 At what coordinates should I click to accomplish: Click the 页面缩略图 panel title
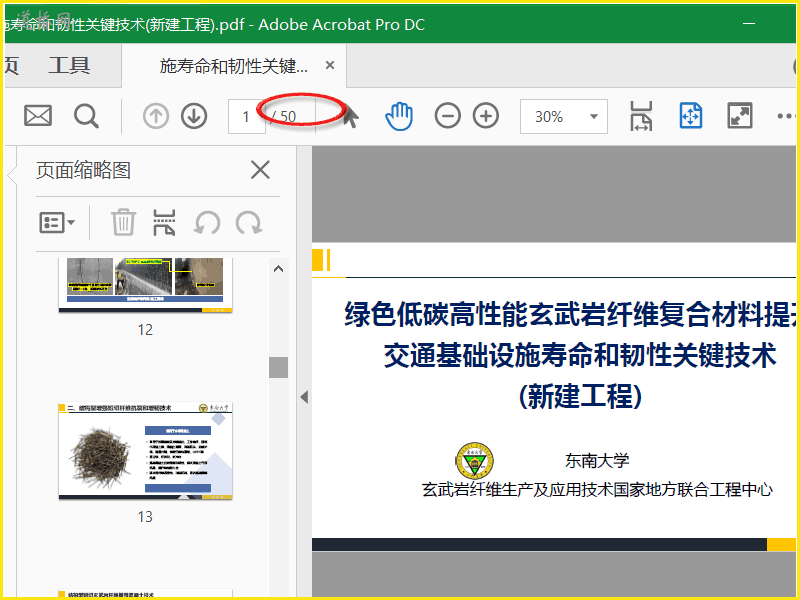pyautogui.click(x=83, y=170)
